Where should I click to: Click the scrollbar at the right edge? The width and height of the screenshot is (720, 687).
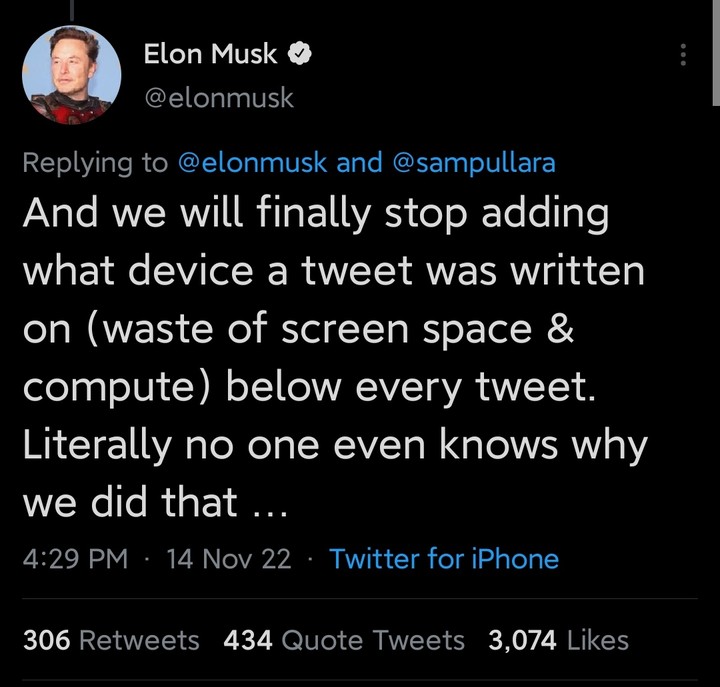click(x=715, y=50)
